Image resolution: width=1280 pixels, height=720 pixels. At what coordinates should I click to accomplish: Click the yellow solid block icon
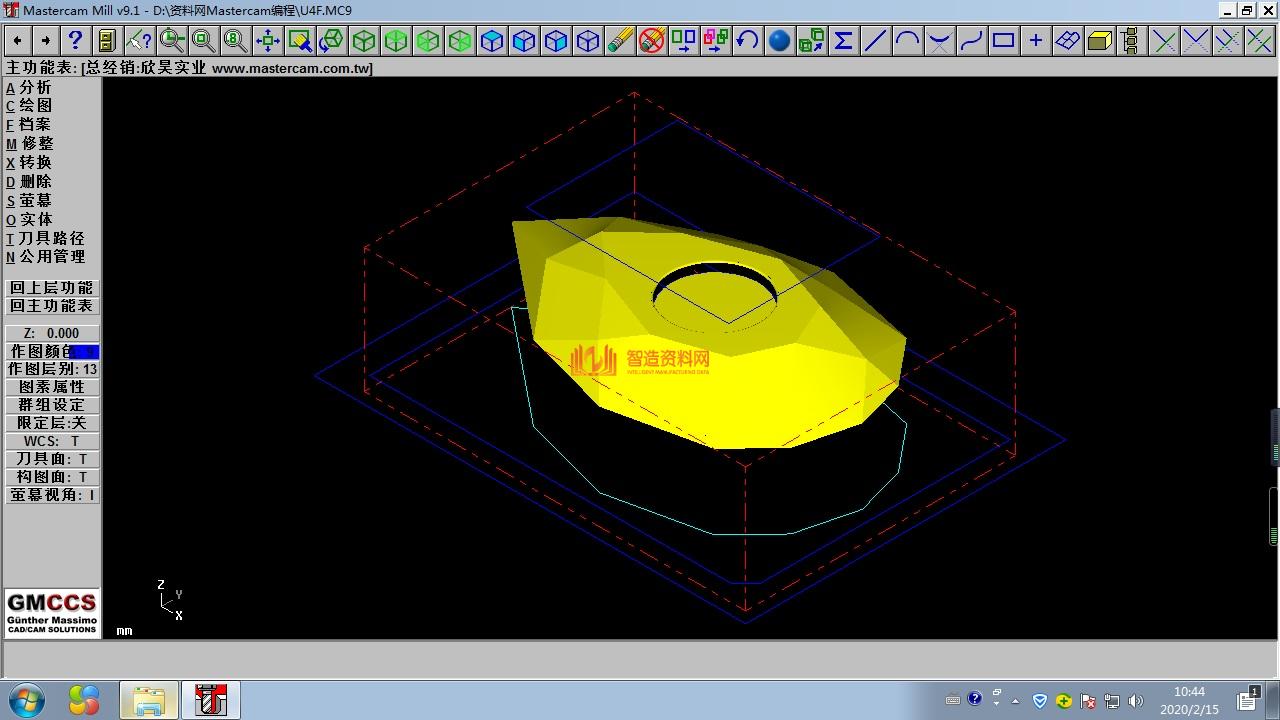[1099, 40]
